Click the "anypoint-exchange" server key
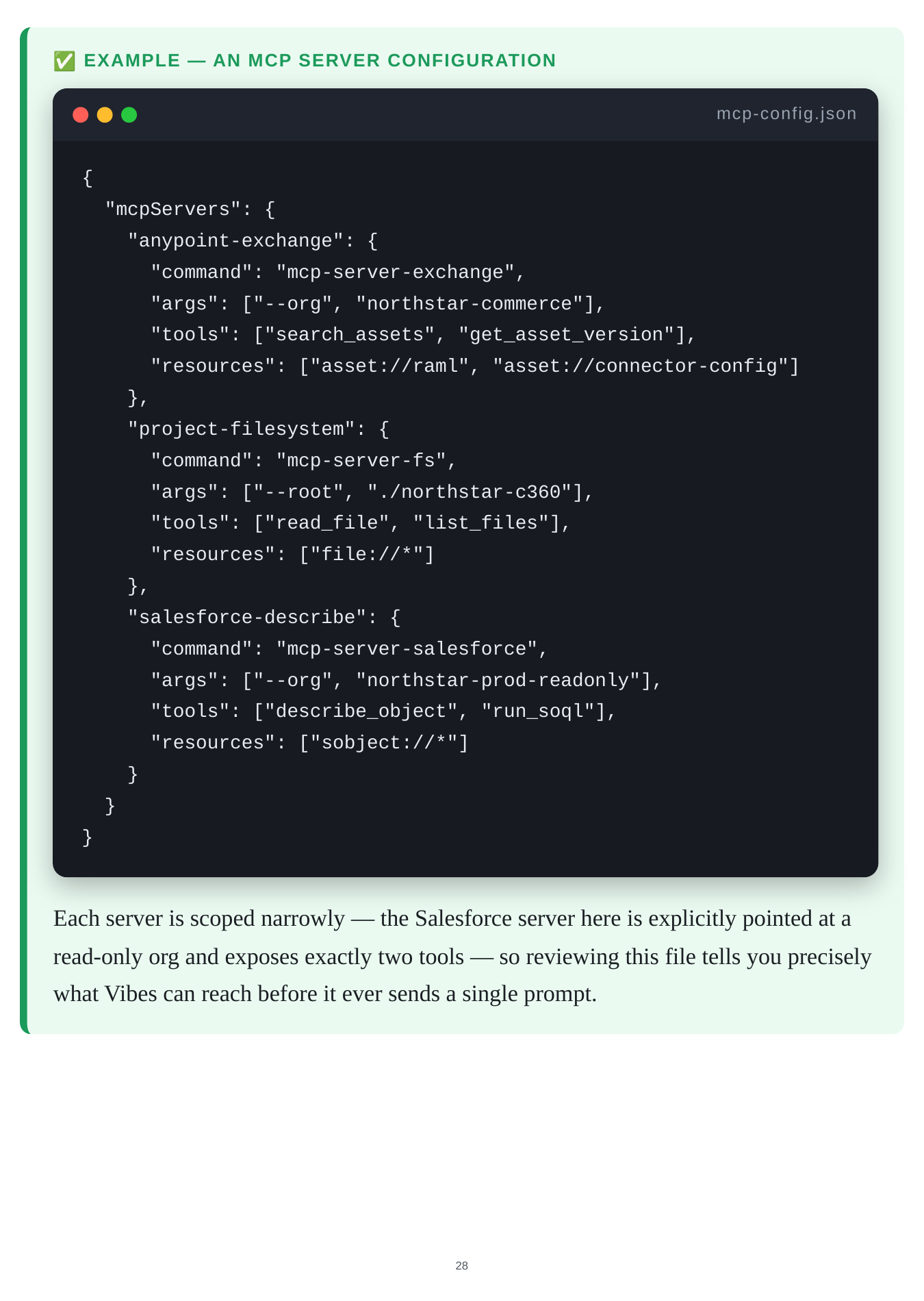The width and height of the screenshot is (924, 1301). pos(236,241)
